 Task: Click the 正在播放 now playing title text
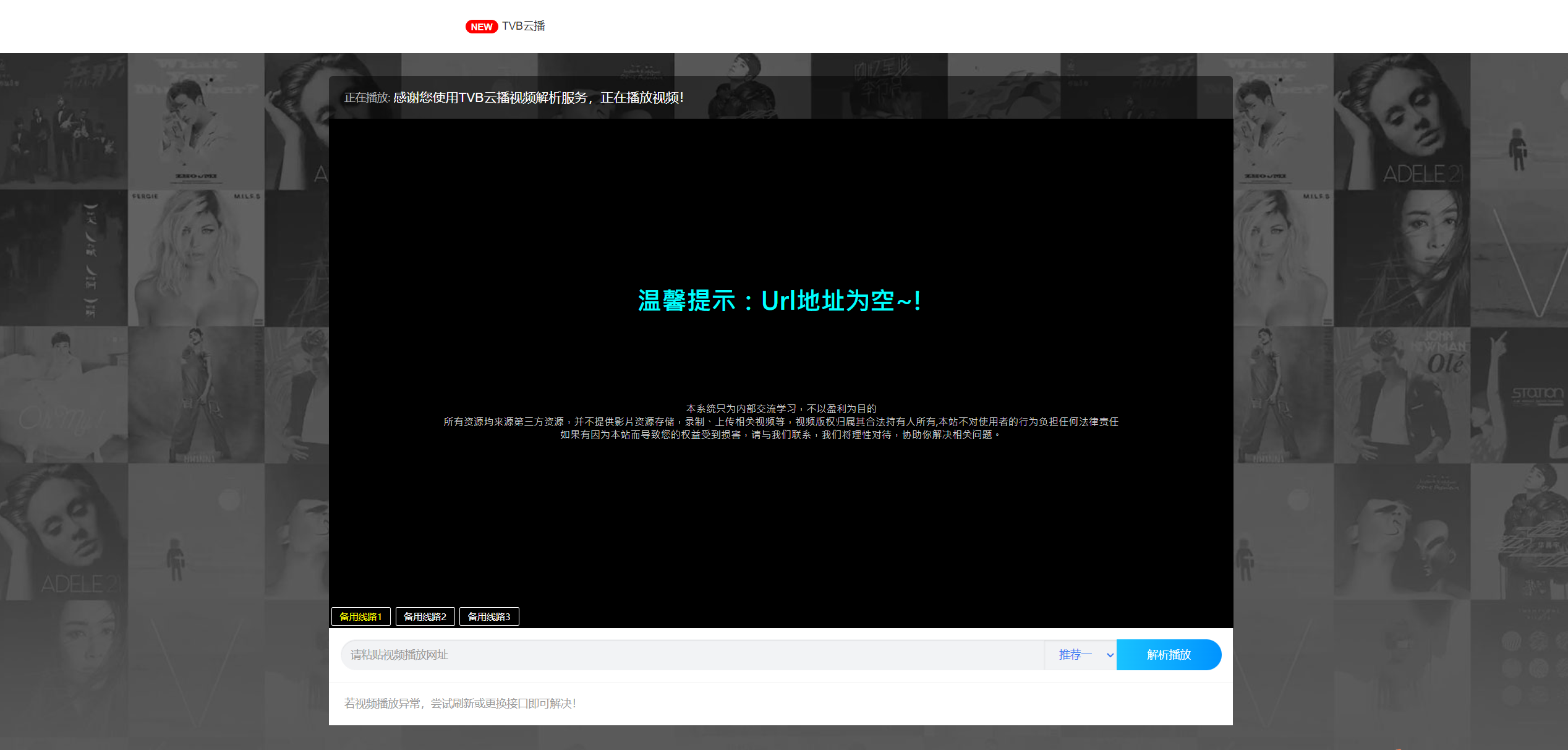pos(514,98)
